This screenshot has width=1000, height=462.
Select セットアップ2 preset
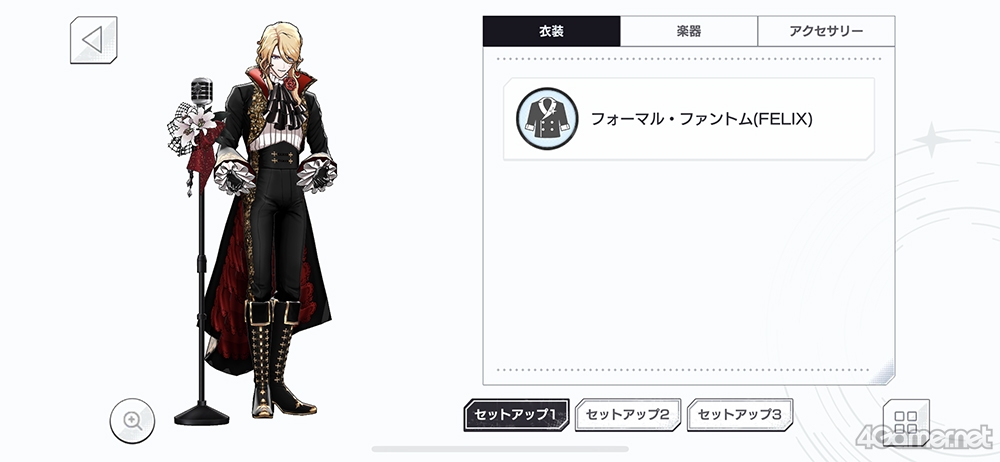point(628,415)
